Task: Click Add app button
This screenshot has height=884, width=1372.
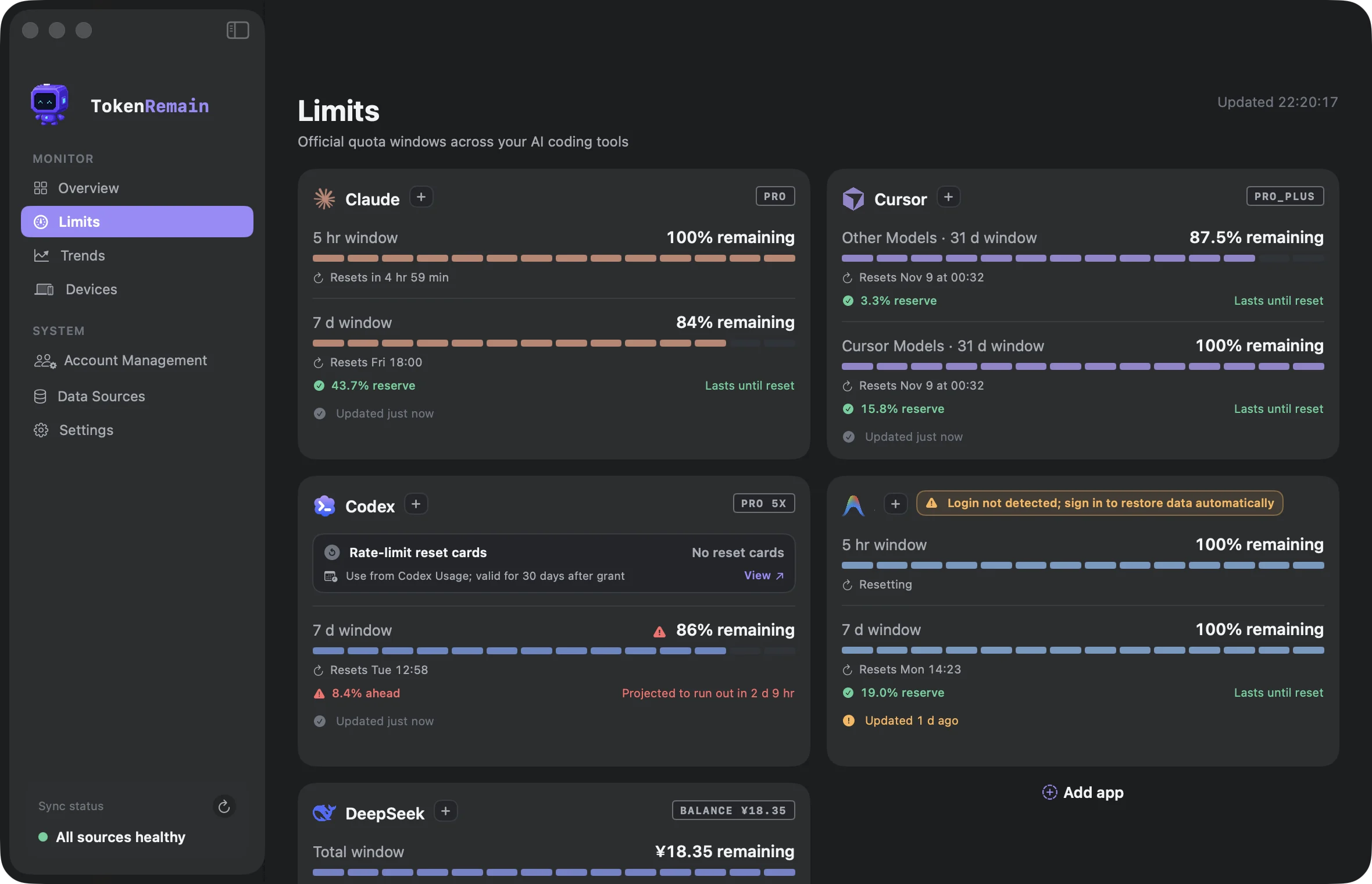Action: tap(1082, 793)
